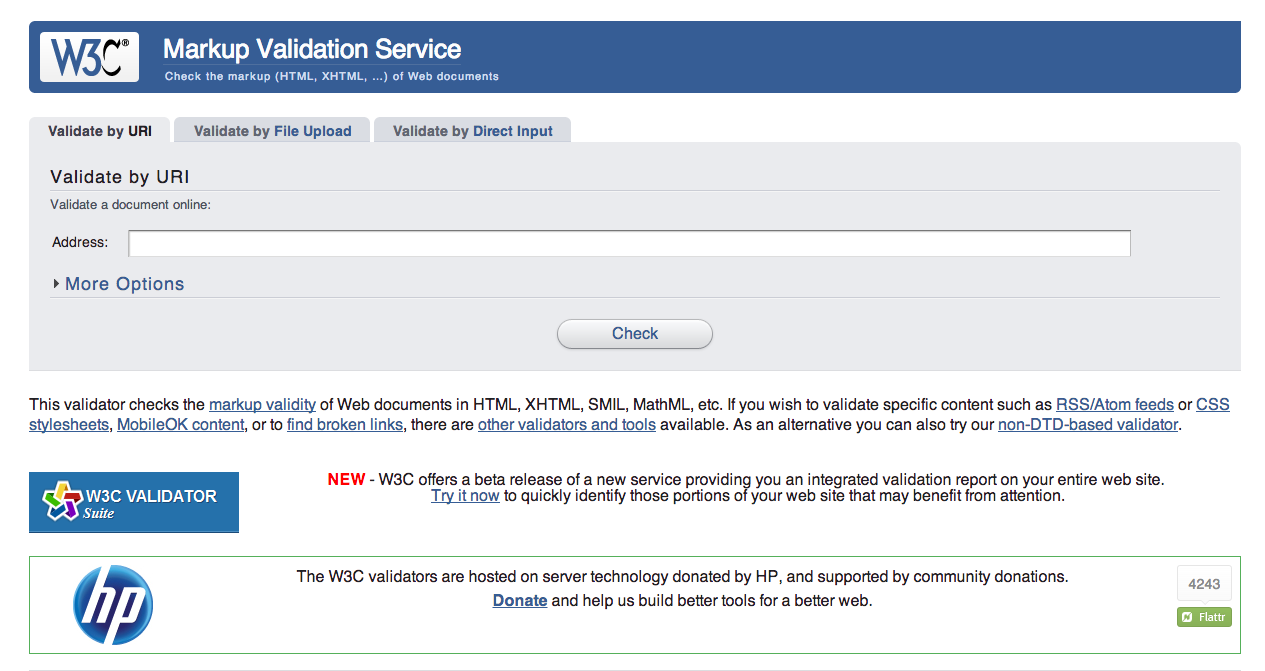Click the 'Validate by URI' section heading

tap(120, 177)
